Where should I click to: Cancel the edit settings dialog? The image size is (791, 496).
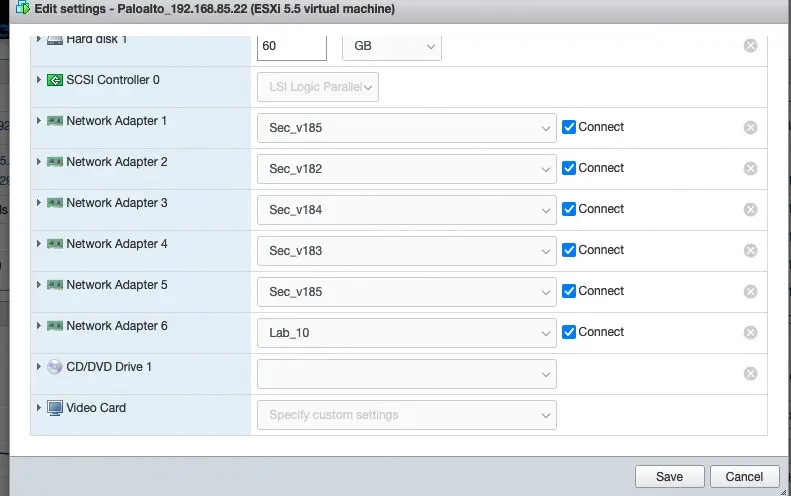744,477
